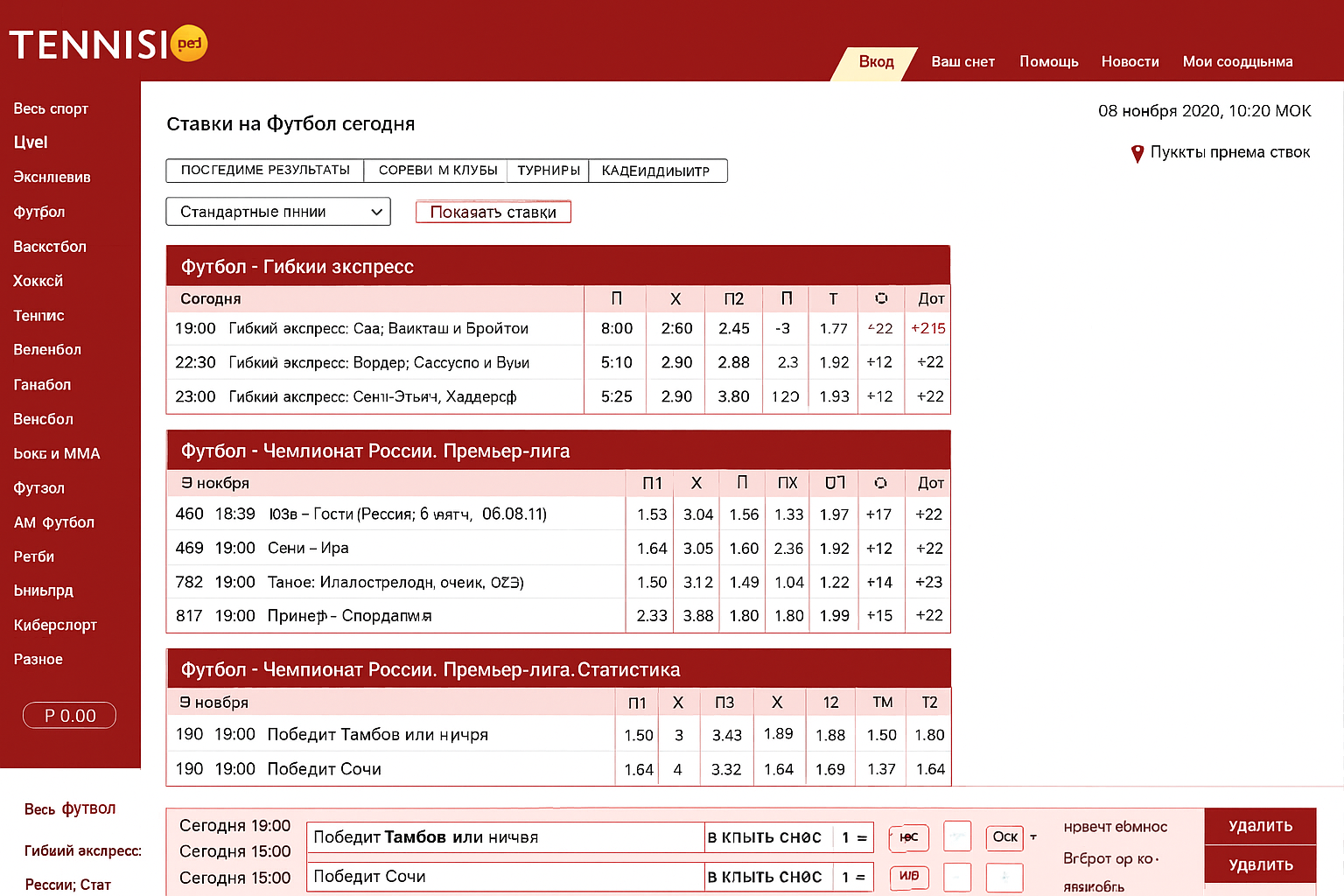Click the red map pin location icon

(x=1137, y=154)
